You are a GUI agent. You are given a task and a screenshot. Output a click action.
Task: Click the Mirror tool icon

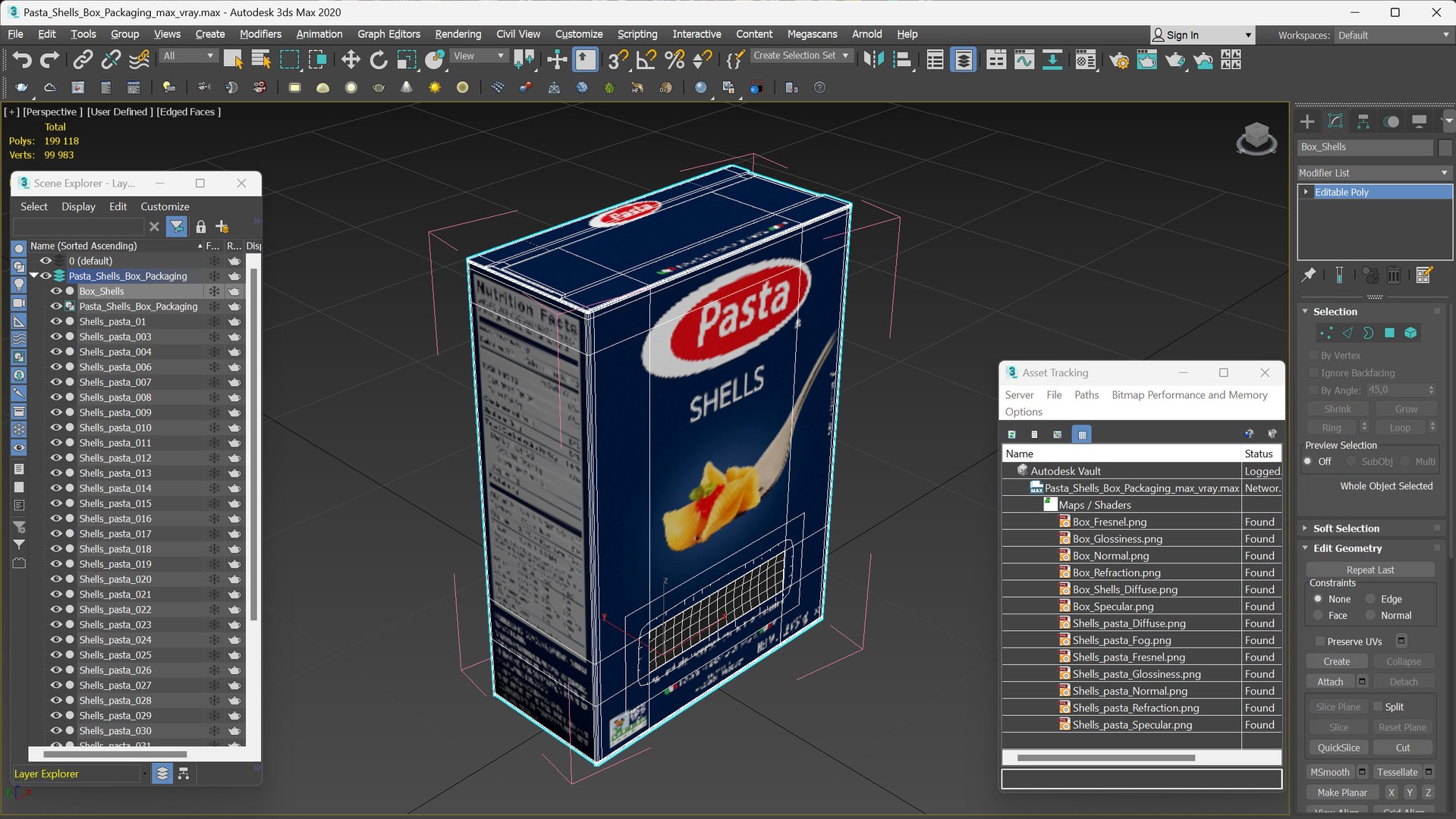pos(874,59)
